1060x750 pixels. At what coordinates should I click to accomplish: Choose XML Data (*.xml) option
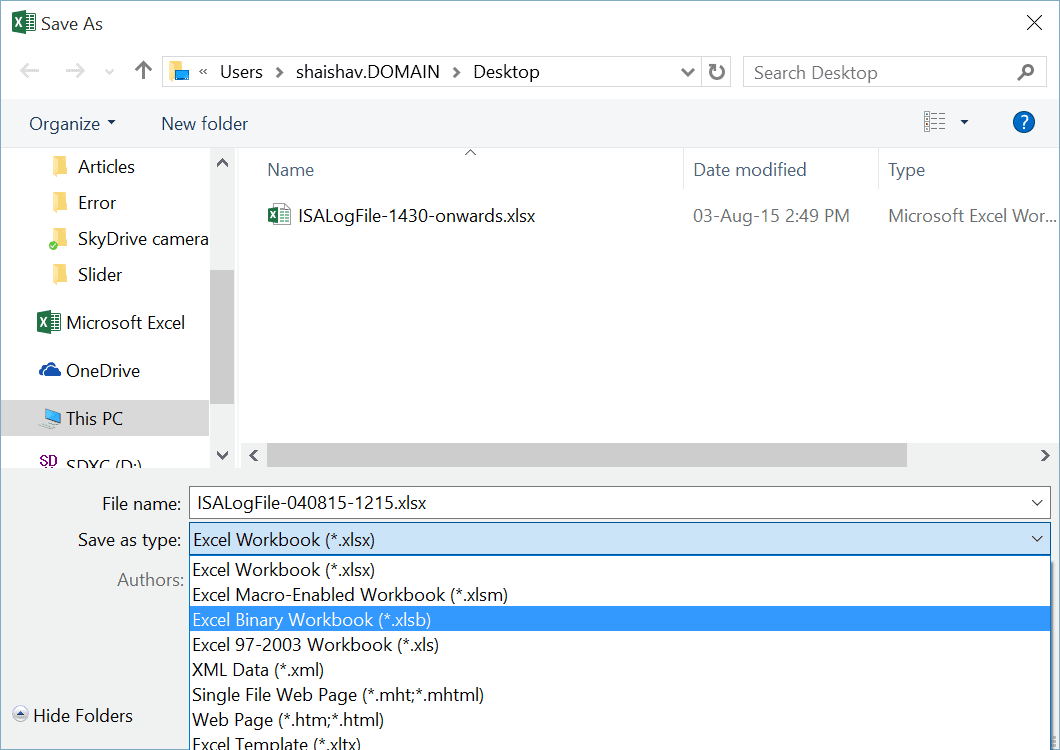point(620,670)
